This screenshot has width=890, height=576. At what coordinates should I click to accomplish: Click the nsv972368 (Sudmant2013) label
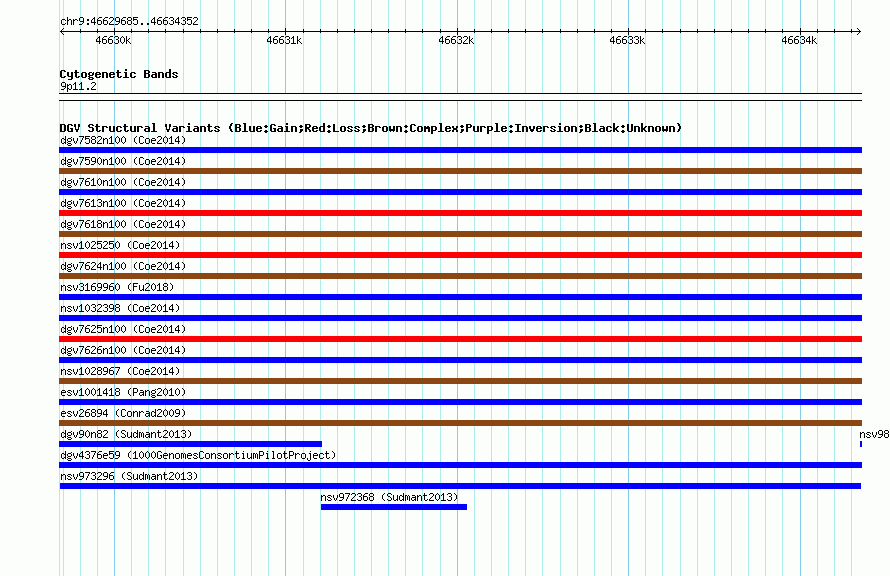tap(389, 497)
